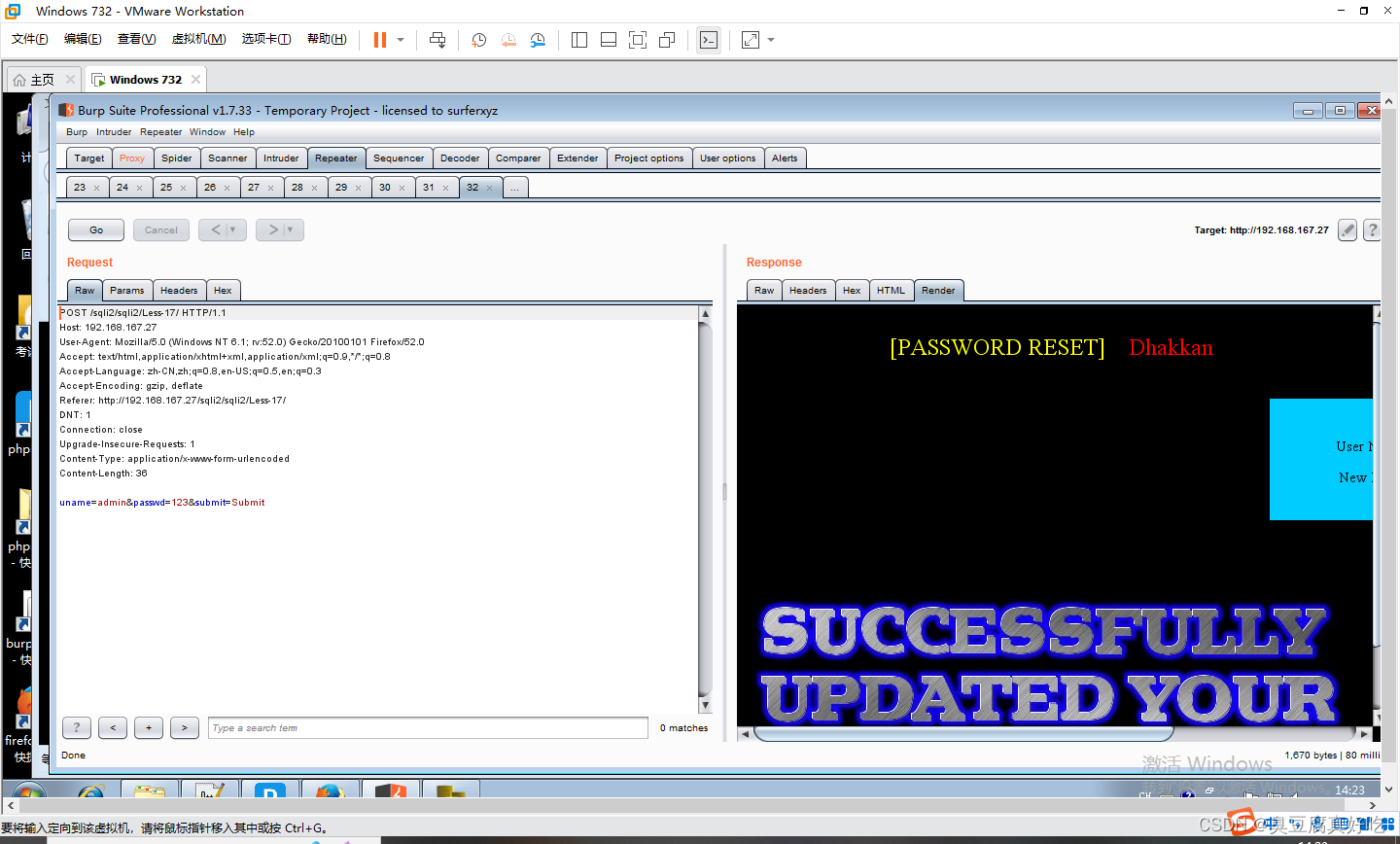Suspend the virtual machine
The width and height of the screenshot is (1400, 844).
[x=378, y=40]
